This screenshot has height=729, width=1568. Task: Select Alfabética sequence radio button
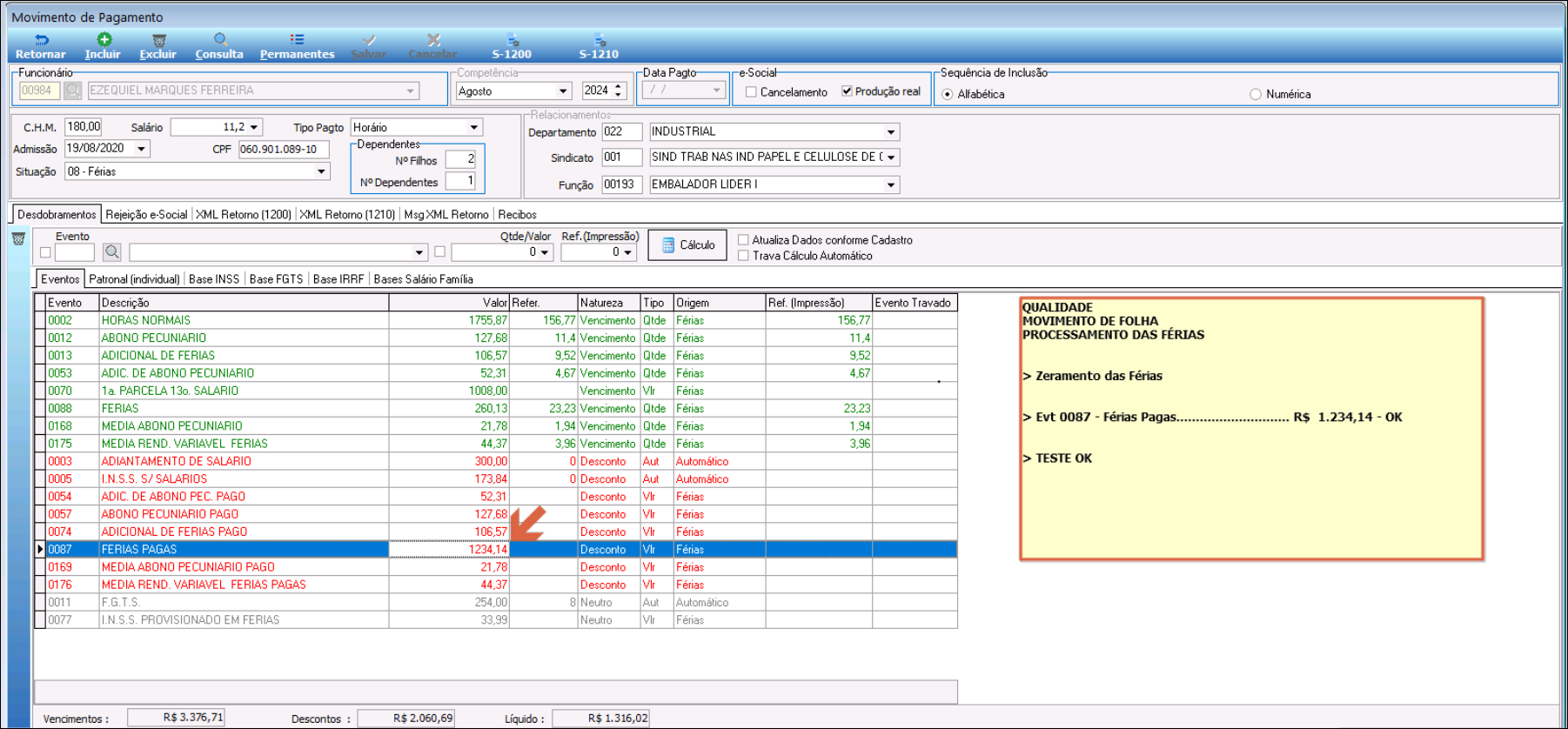(948, 94)
